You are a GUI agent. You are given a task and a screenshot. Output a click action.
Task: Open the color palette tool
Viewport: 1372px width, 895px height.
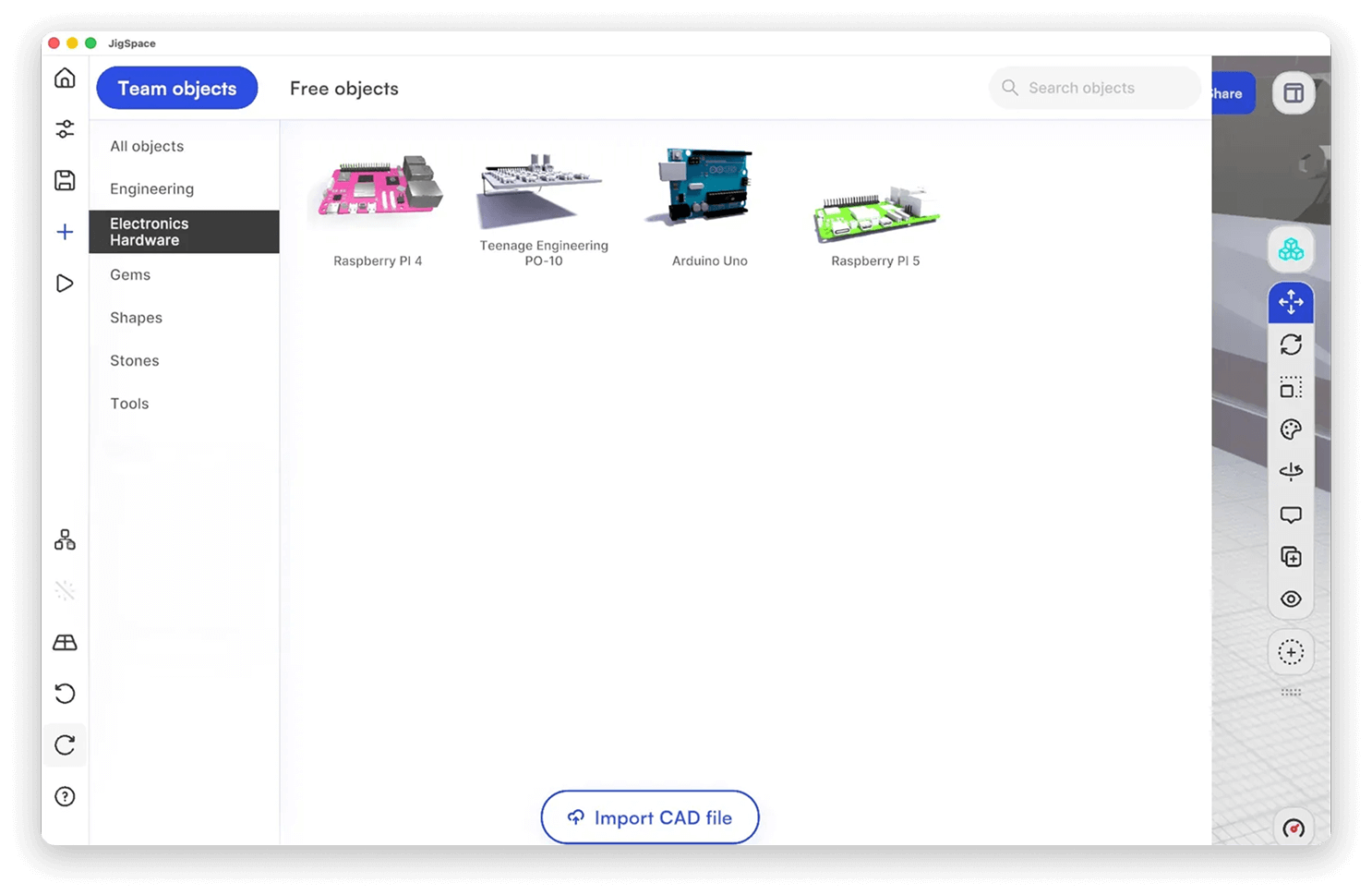point(1291,429)
